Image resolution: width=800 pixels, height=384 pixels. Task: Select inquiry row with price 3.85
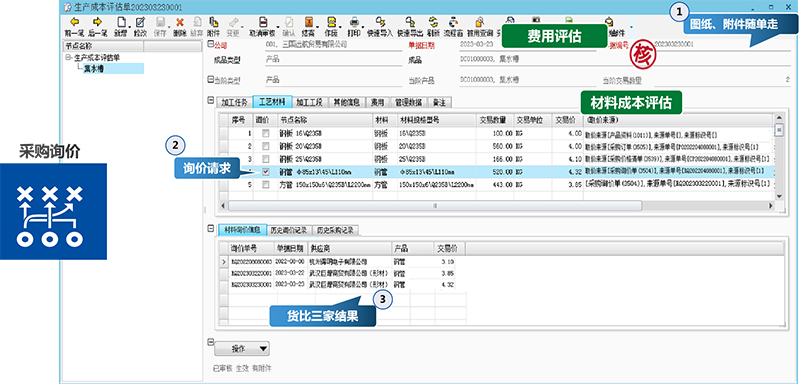(x=342, y=273)
